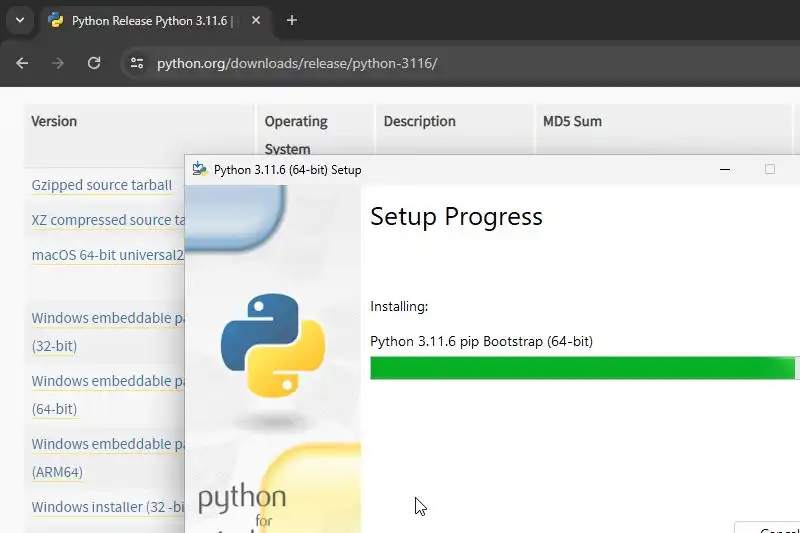This screenshot has height=533, width=800.
Task: Minimize the Python 3.11.6 Setup window
Action: [x=724, y=169]
